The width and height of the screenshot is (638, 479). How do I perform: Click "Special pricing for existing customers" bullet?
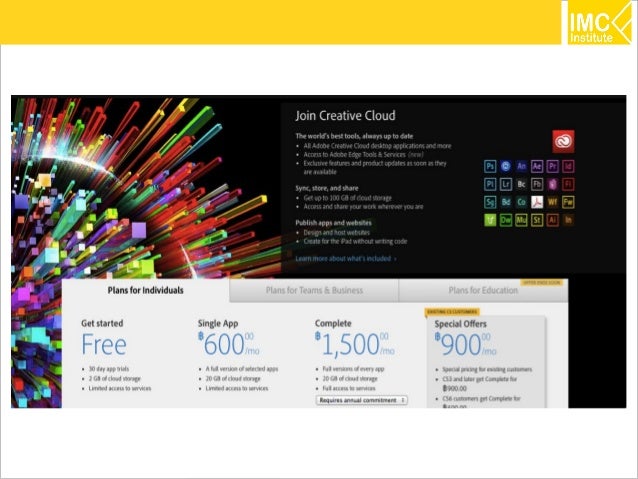pos(487,370)
